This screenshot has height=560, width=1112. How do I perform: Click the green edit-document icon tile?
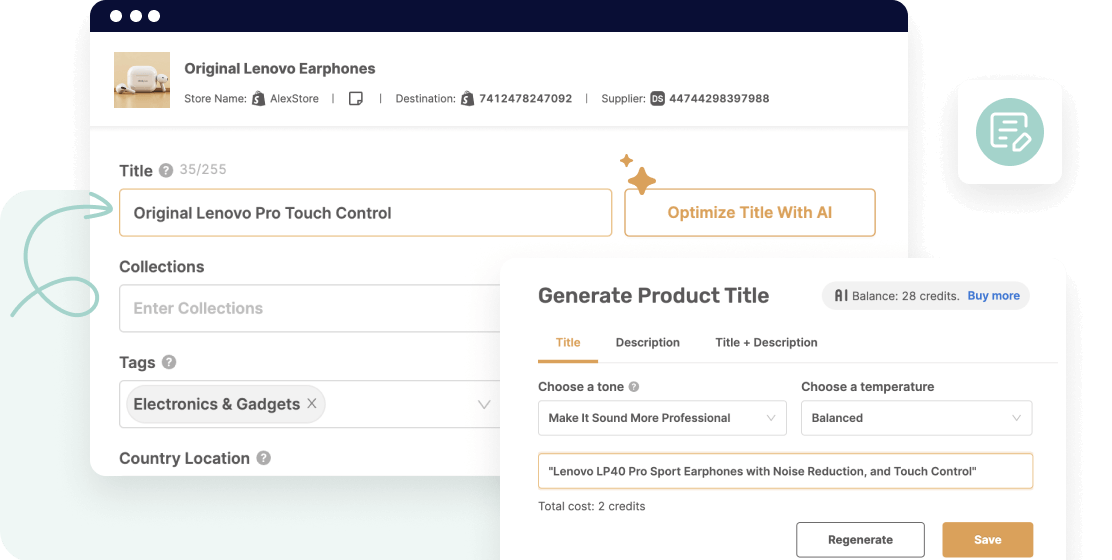[1010, 132]
